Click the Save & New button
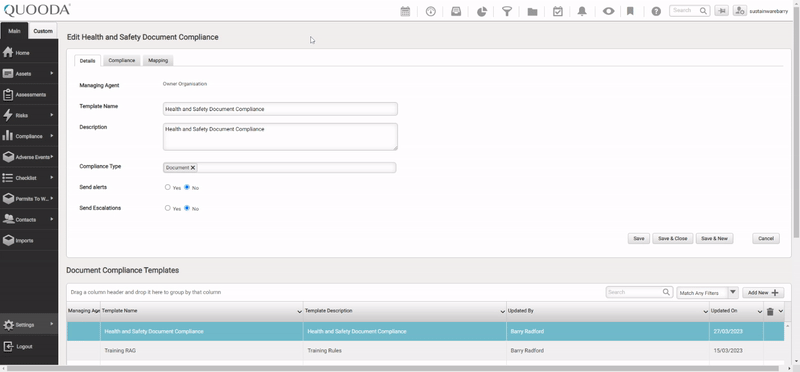The width and height of the screenshot is (800, 372). point(714,238)
